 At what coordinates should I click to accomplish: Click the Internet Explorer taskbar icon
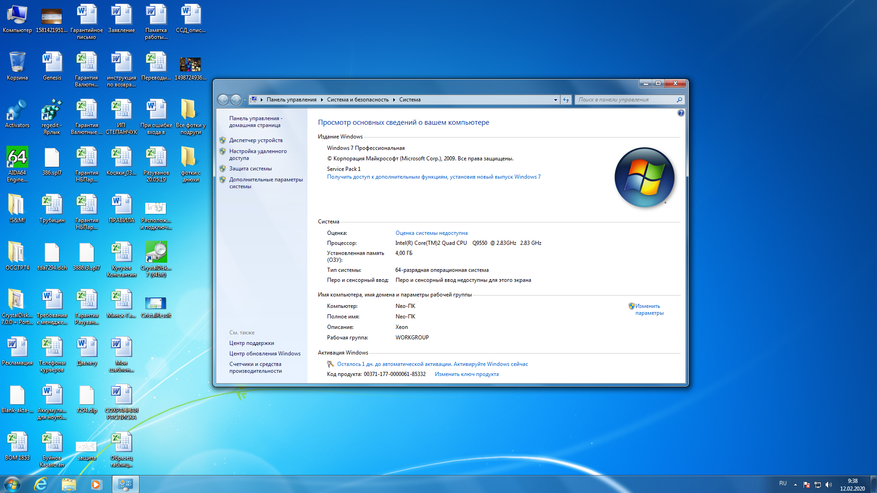tap(41, 484)
